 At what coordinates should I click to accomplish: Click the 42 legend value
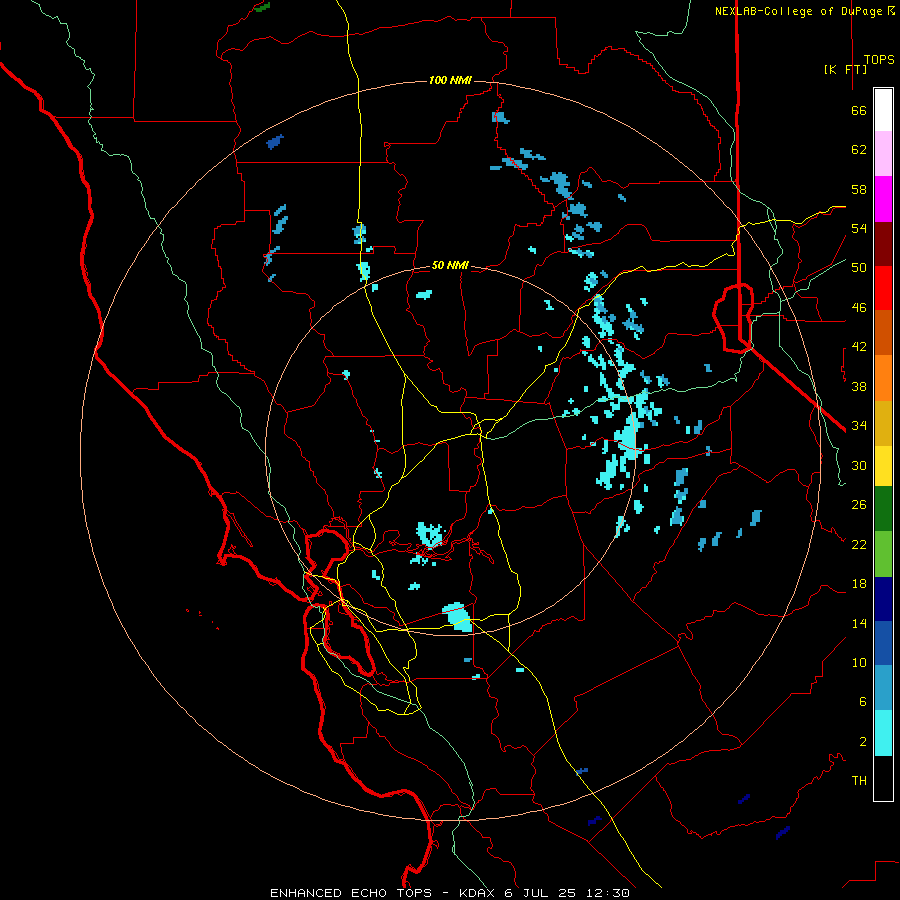[x=859, y=347]
